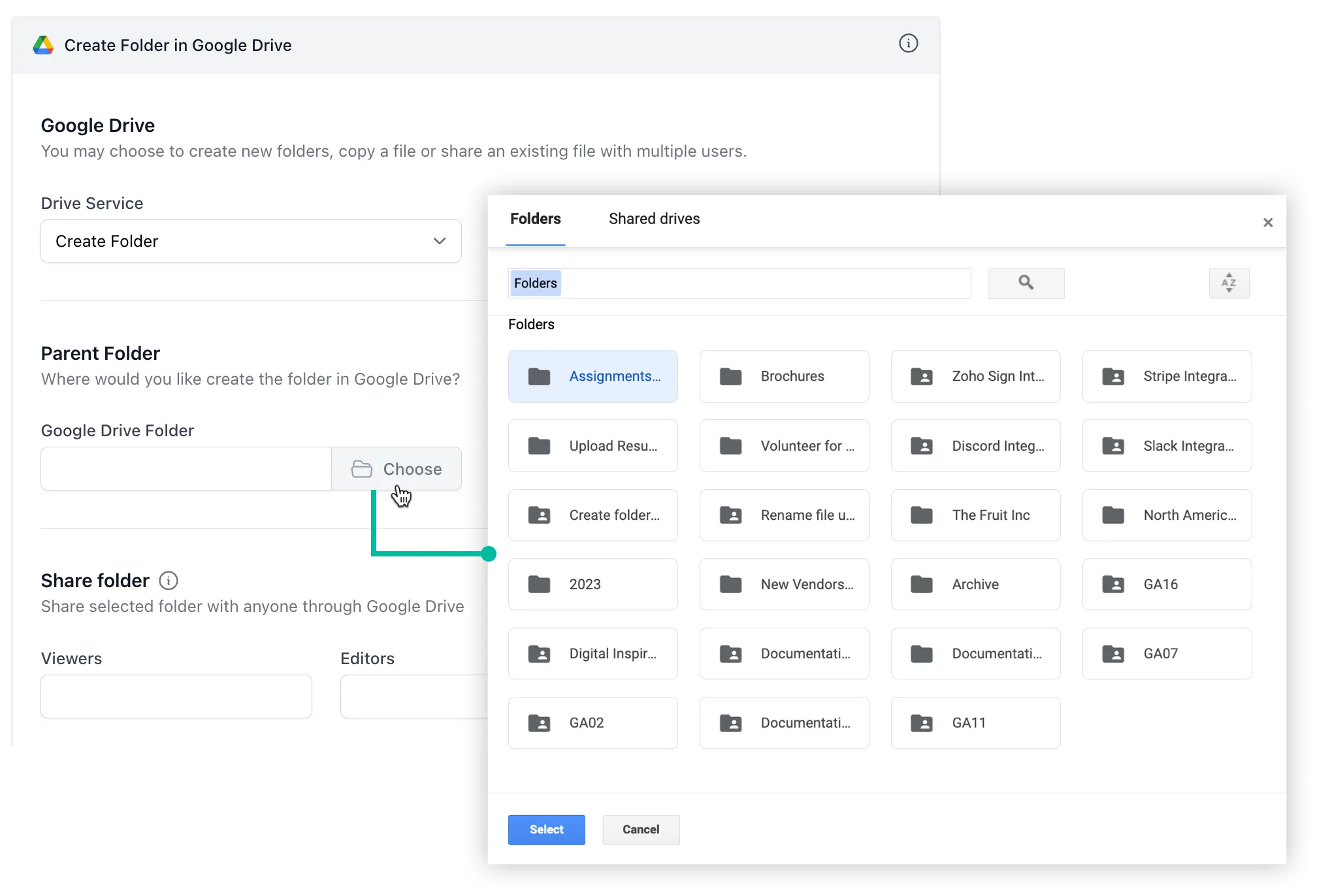This screenshot has width=1330, height=896.
Task: Open the info icon top right of header
Action: tap(908, 43)
